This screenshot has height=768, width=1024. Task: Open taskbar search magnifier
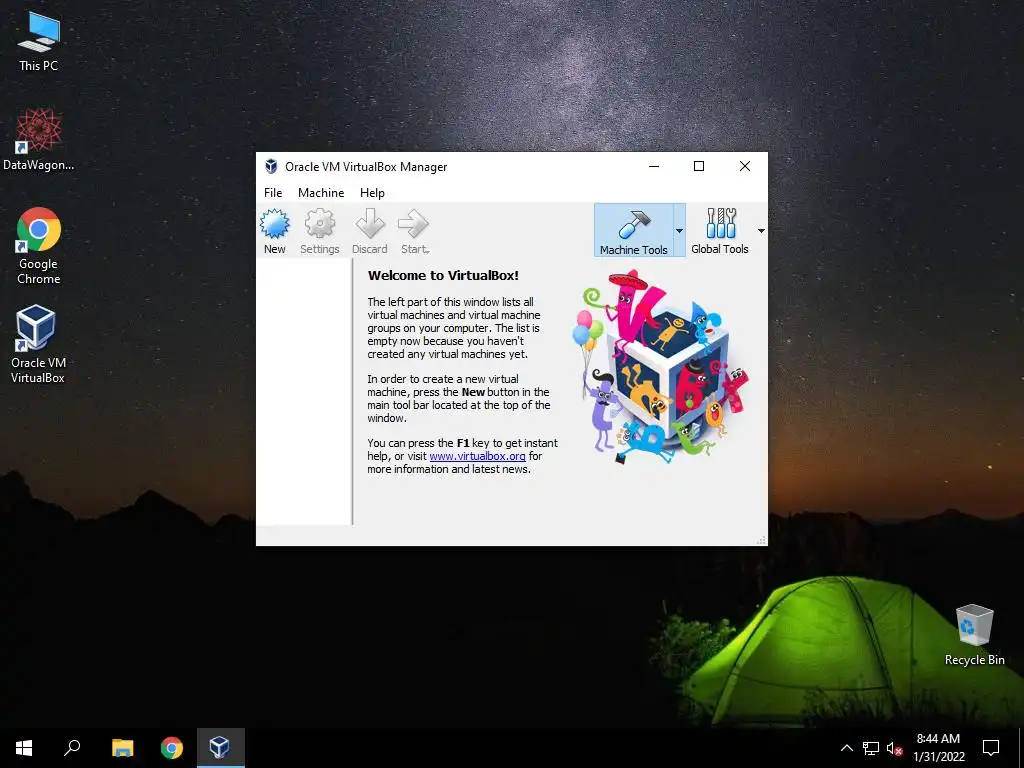[72, 748]
